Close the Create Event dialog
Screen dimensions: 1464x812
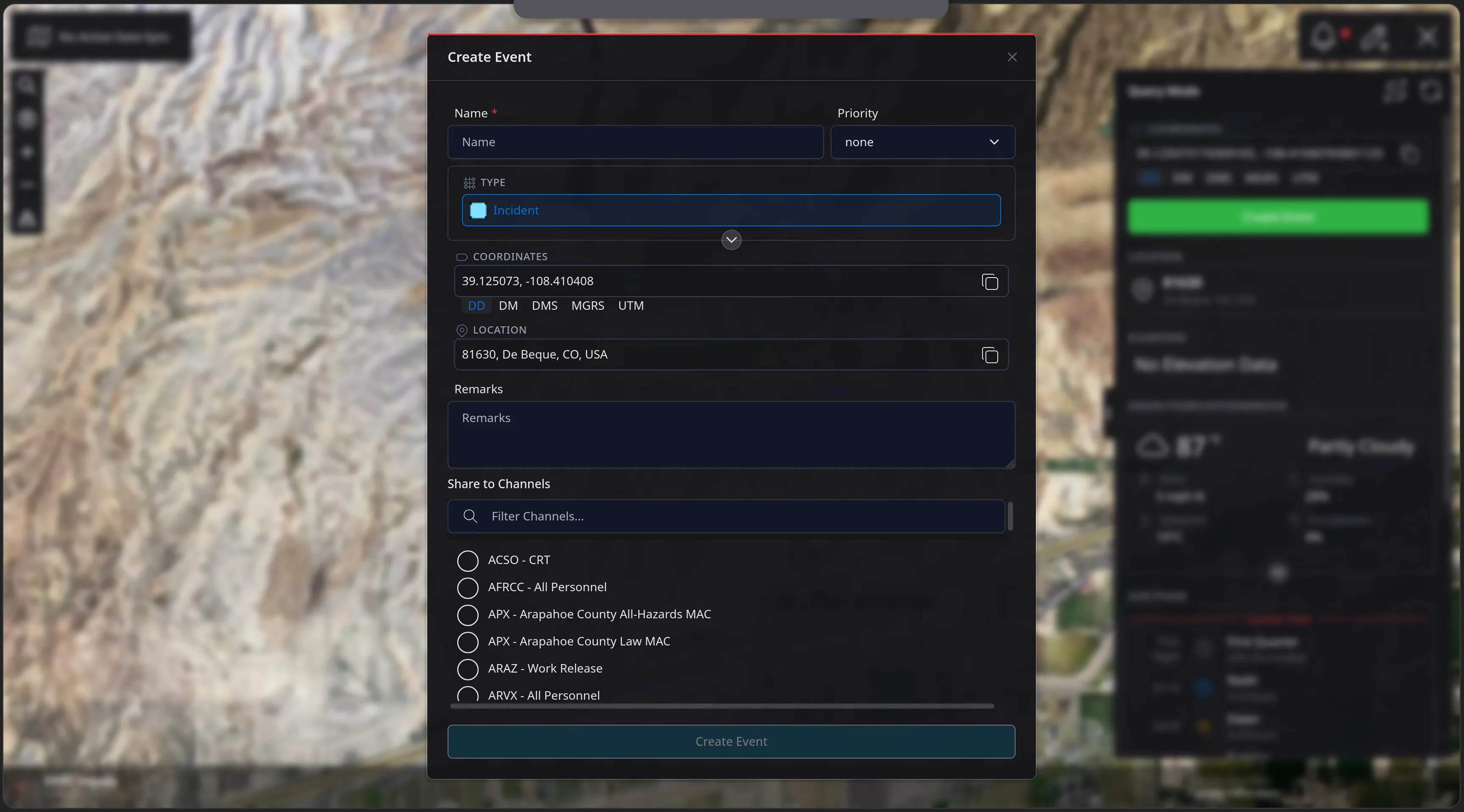[1012, 57]
